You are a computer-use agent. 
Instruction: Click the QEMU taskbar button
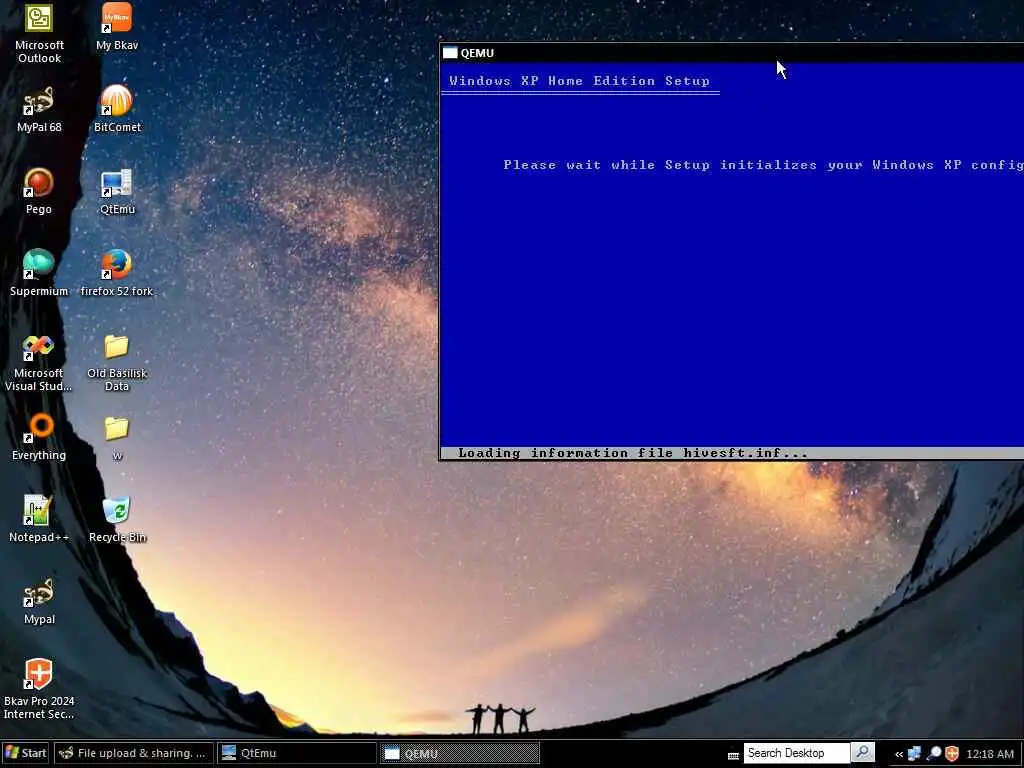pos(460,753)
